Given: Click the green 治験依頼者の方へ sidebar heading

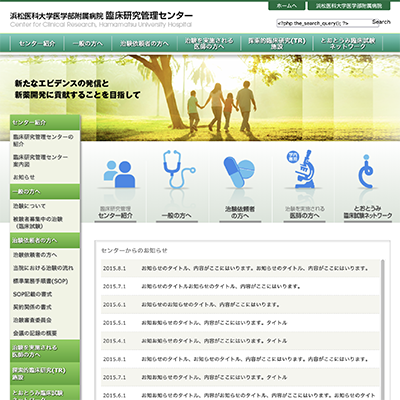Looking at the screenshot, I should point(45,240).
